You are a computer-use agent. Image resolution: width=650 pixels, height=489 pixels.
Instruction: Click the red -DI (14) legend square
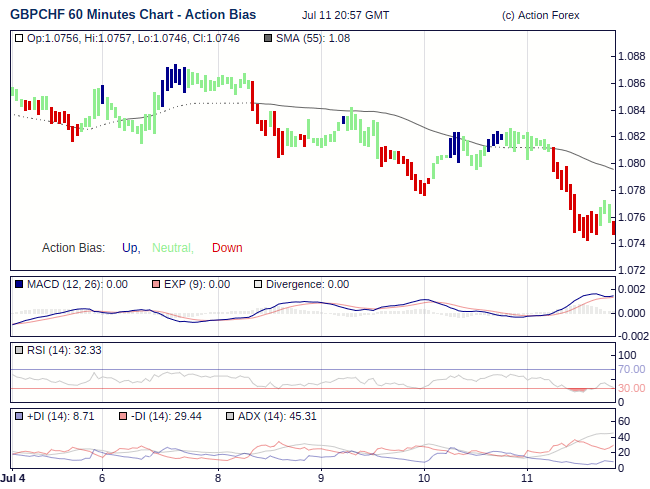[x=122, y=416]
